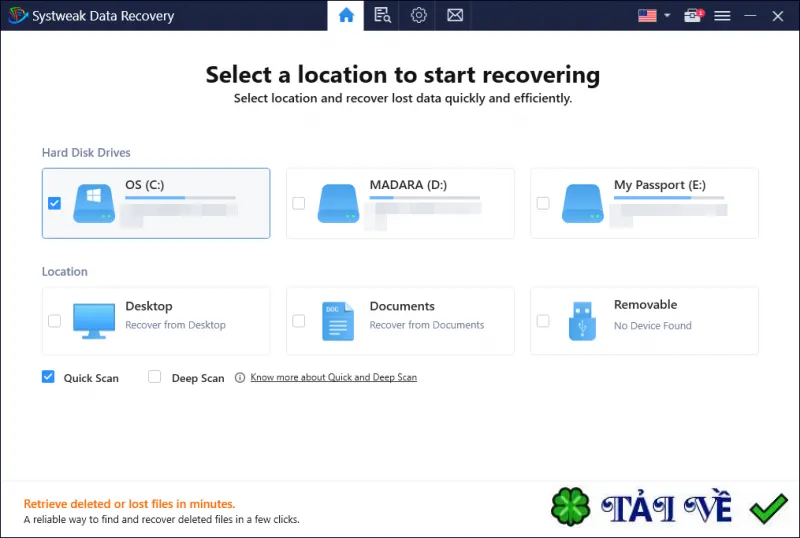Click the MADARA (D:) drive icon

[x=338, y=203]
